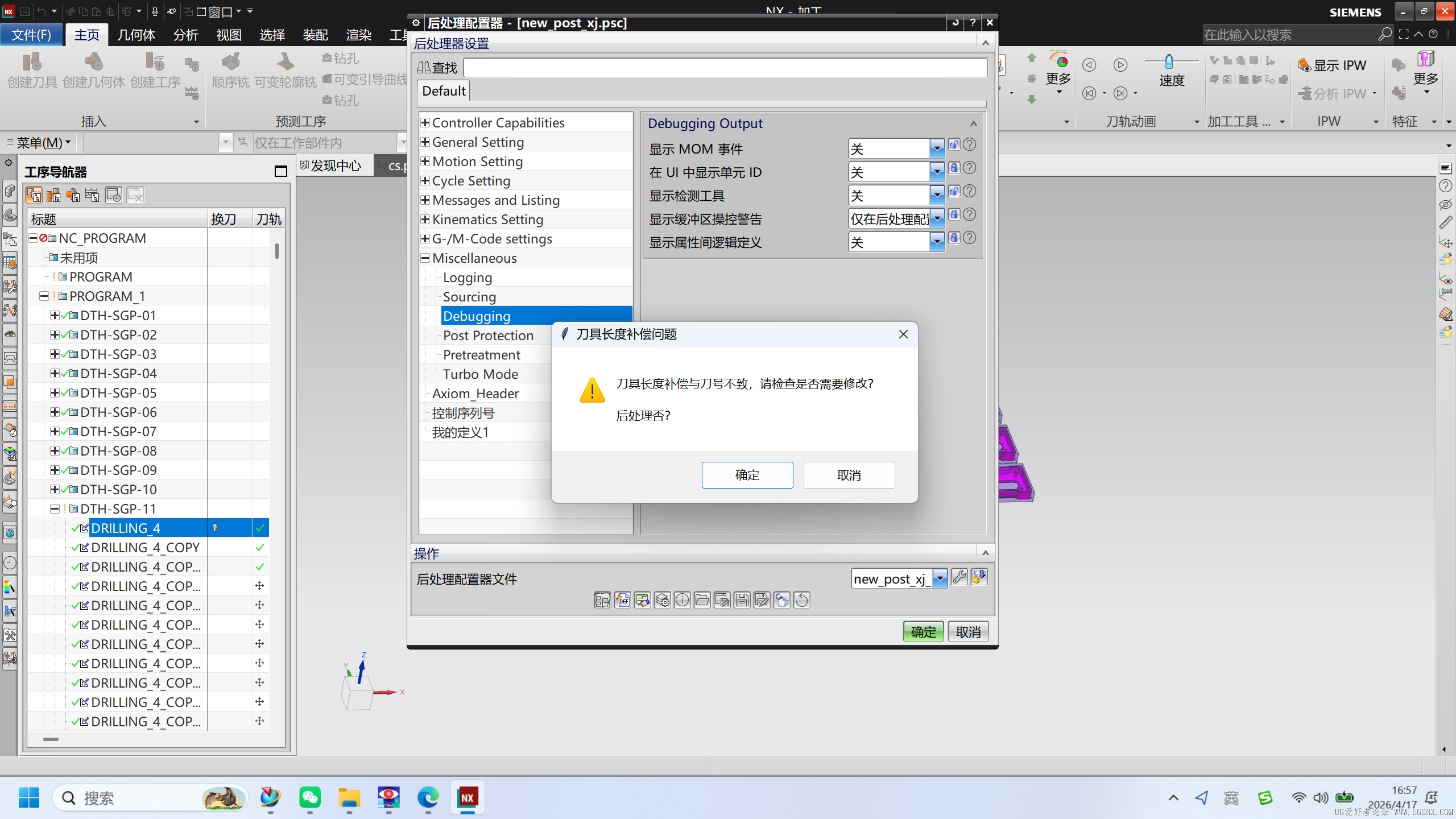Image resolution: width=1456 pixels, height=819 pixels.
Task: Click Create Tool icon in NX ribbon
Action: [x=32, y=71]
